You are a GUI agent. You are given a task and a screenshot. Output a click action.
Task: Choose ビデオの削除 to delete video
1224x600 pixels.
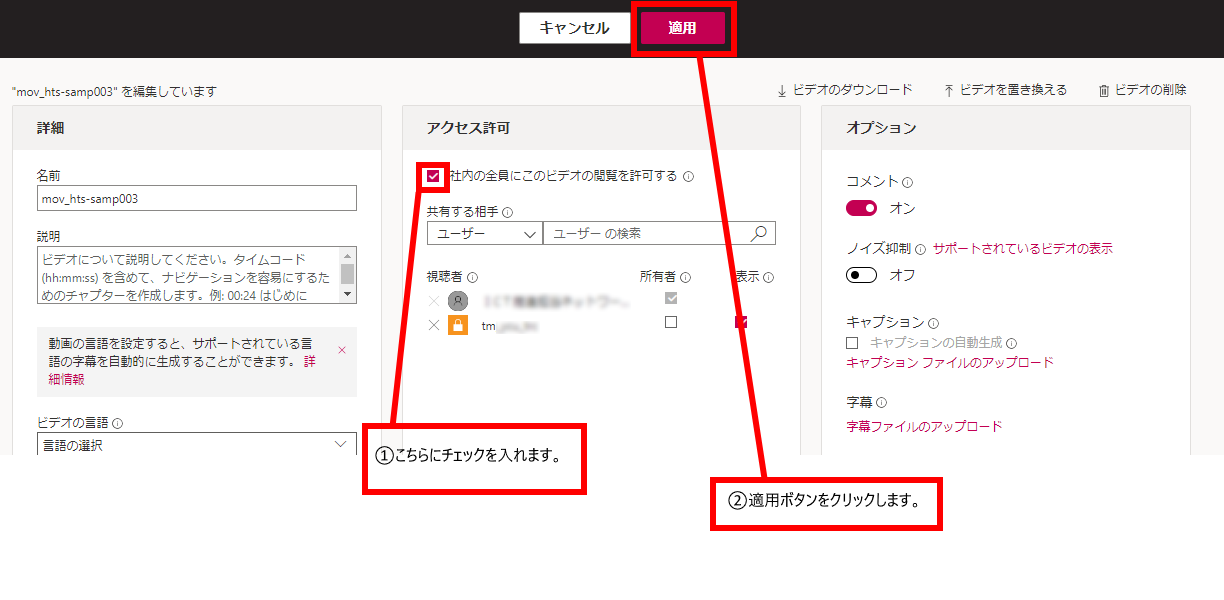[1142, 90]
